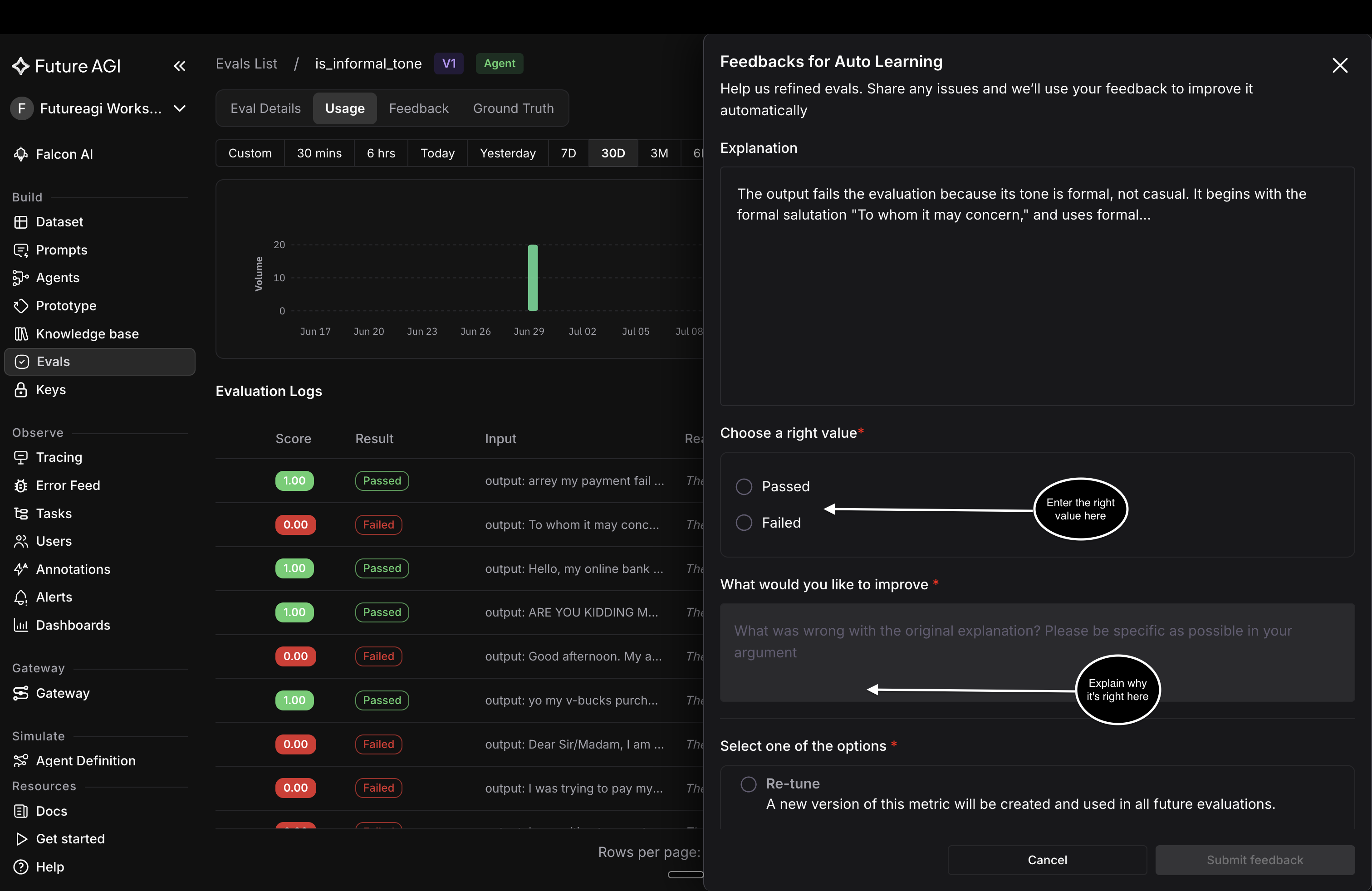Viewport: 1372px width, 891px height.
Task: Open Docs via its document icon
Action: (x=21, y=812)
